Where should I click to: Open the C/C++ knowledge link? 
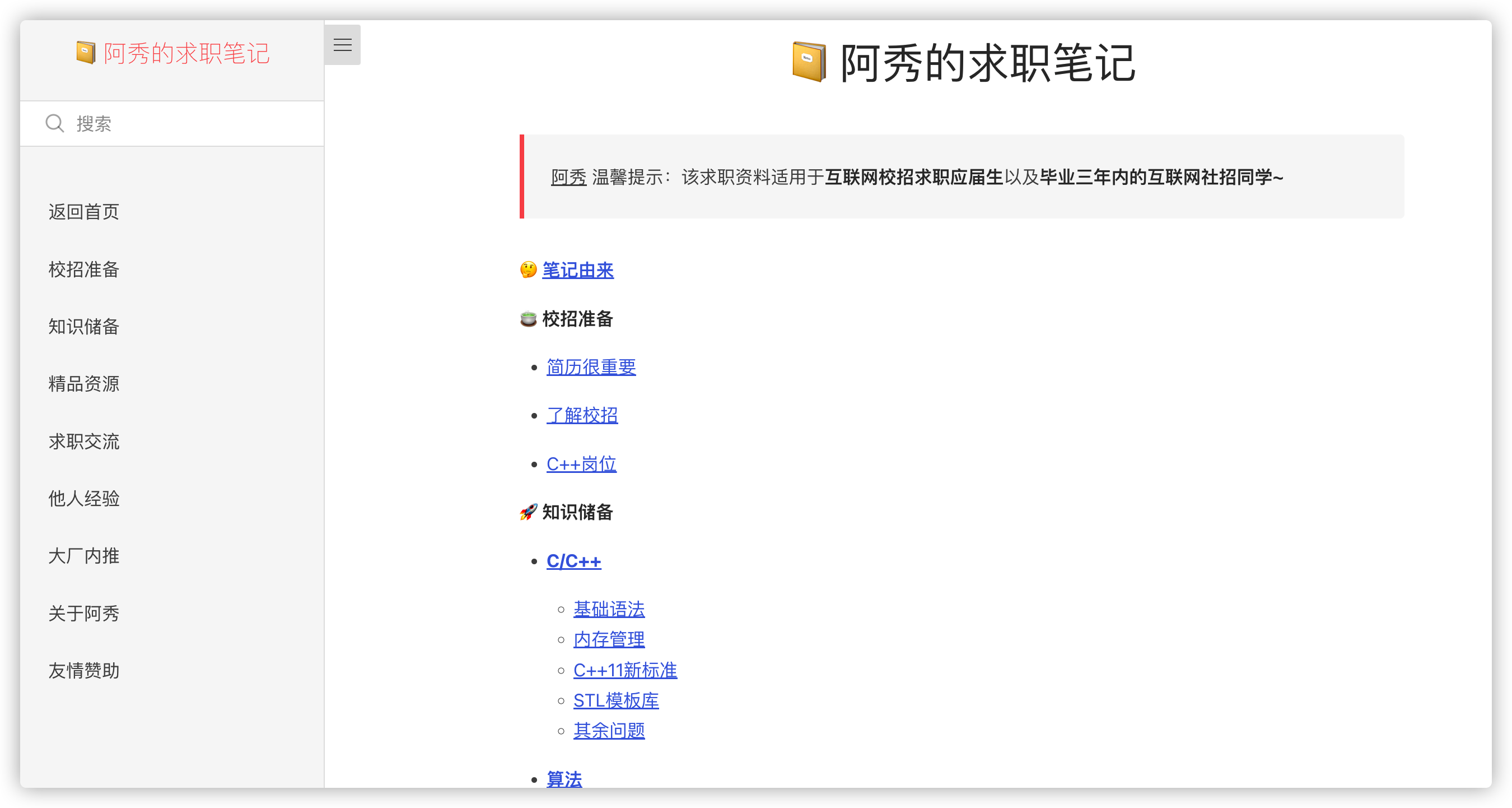pyautogui.click(x=573, y=561)
